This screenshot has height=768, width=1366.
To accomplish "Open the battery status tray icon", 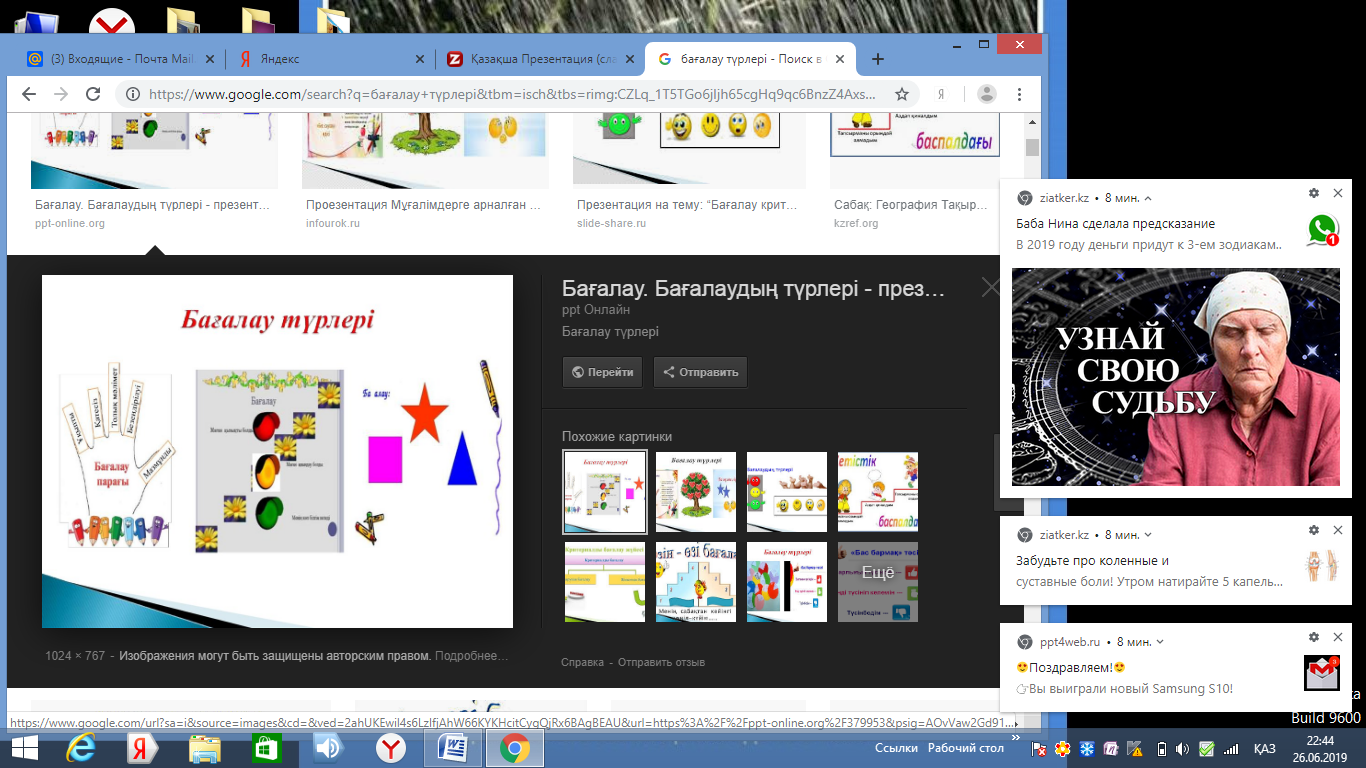I will pos(1161,748).
